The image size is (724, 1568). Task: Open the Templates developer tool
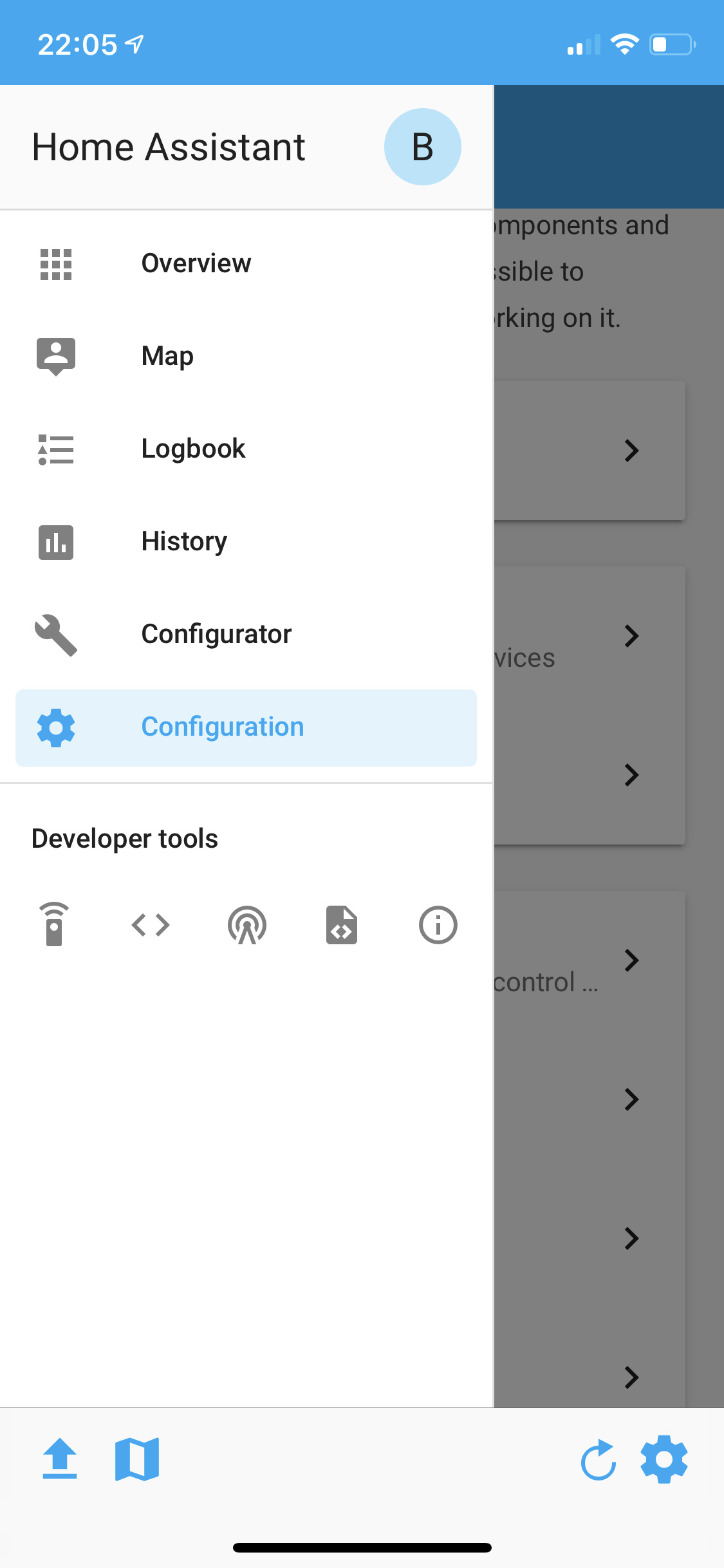[x=340, y=925]
